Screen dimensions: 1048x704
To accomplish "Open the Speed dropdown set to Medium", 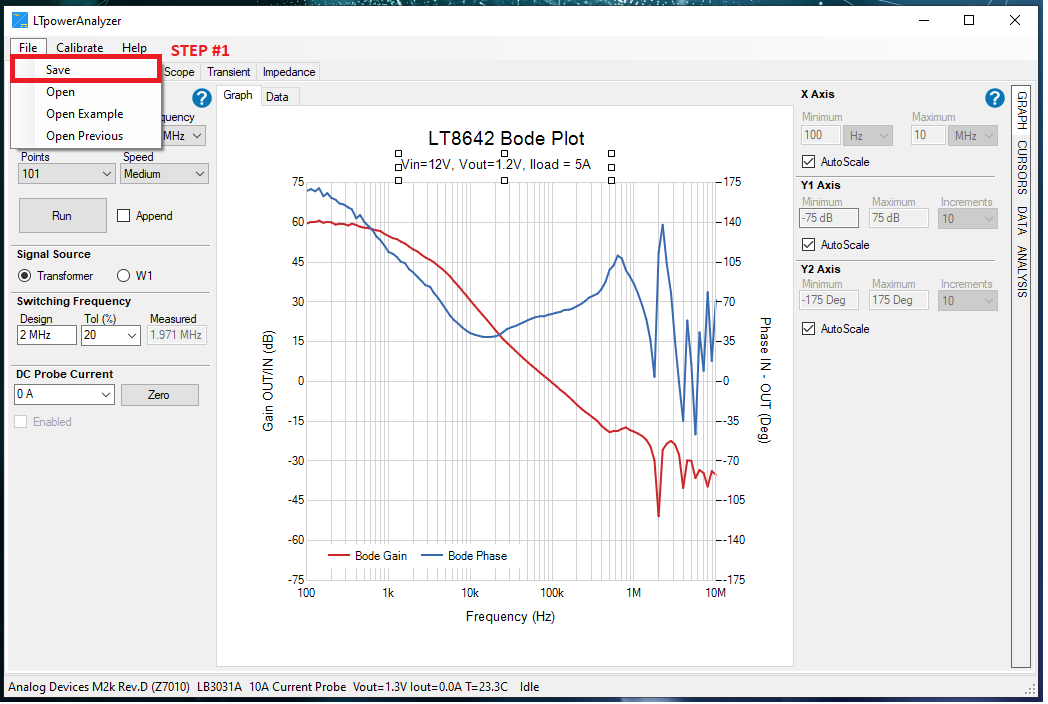I will (x=165, y=174).
